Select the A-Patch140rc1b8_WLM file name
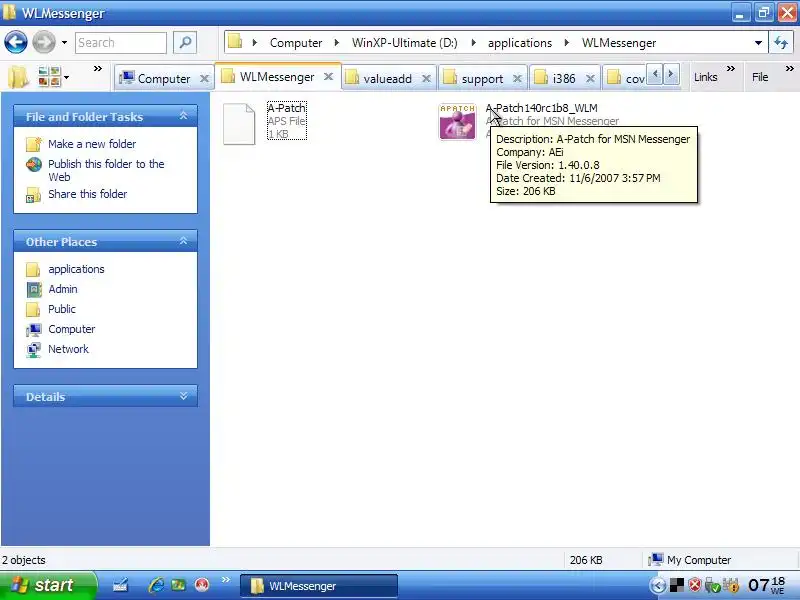The height and width of the screenshot is (600, 800). [541, 108]
